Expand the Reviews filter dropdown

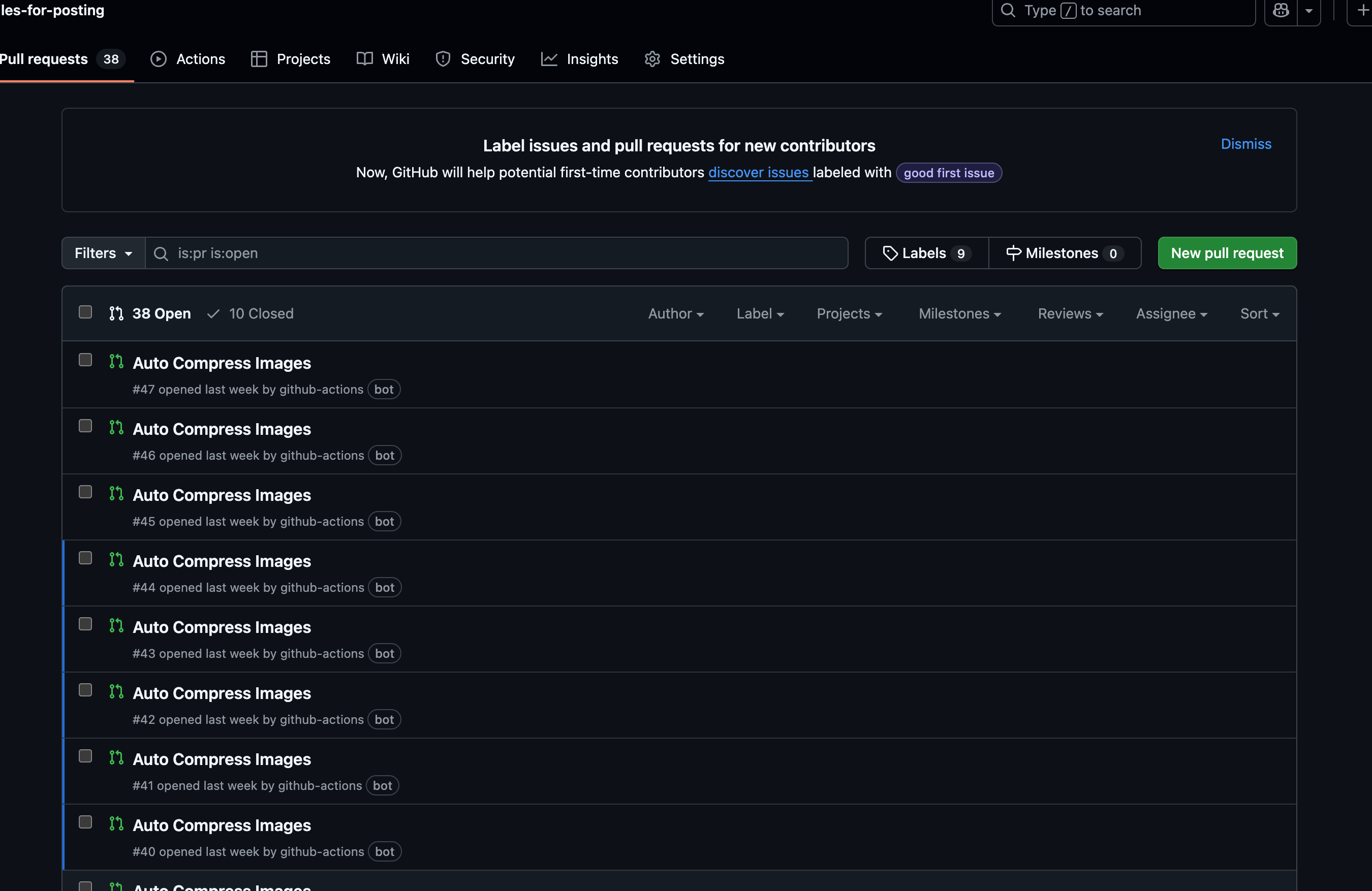point(1071,313)
